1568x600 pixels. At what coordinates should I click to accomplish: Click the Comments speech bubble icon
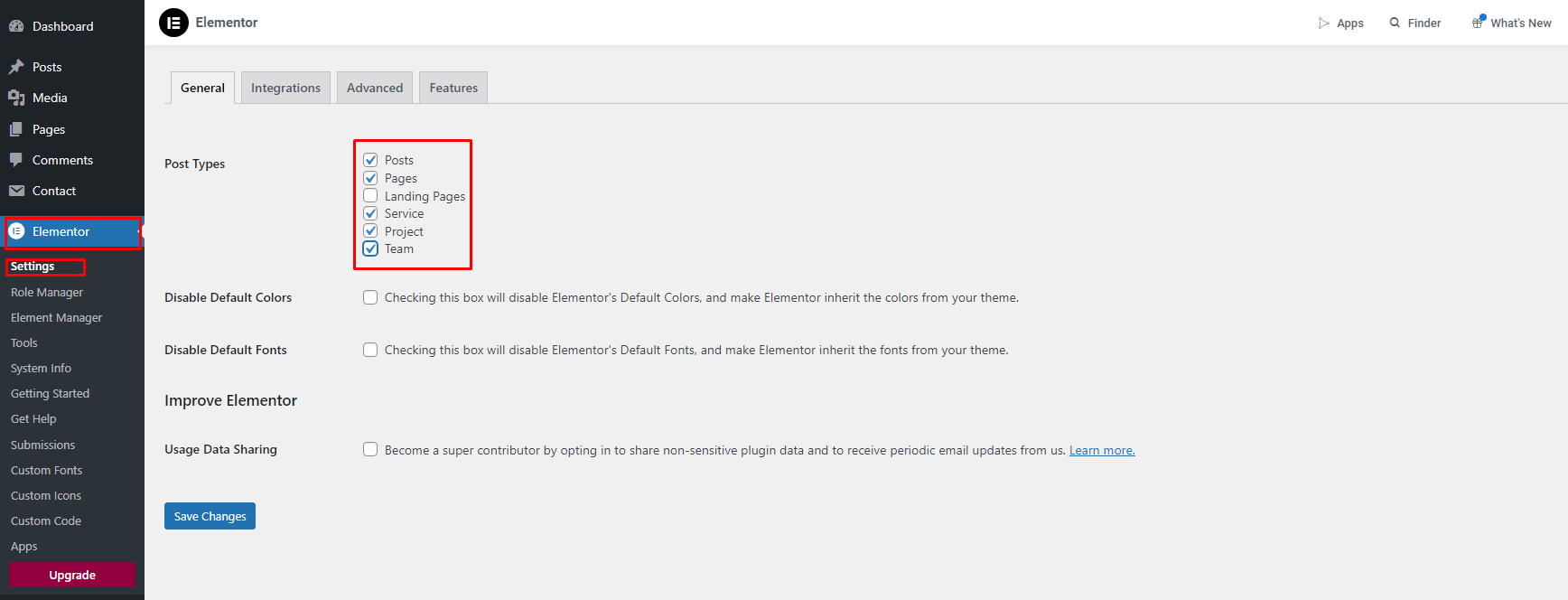click(x=16, y=160)
